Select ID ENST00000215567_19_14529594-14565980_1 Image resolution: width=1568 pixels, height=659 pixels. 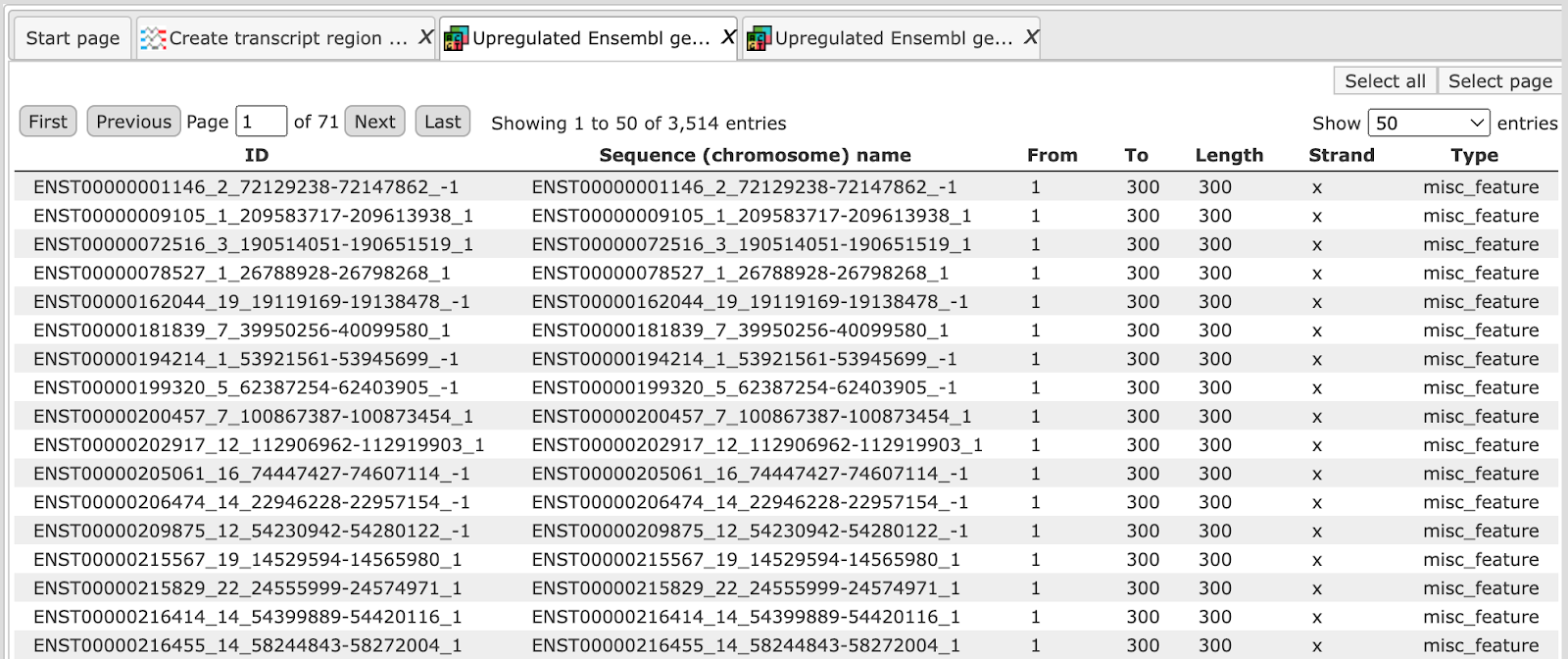[248, 560]
